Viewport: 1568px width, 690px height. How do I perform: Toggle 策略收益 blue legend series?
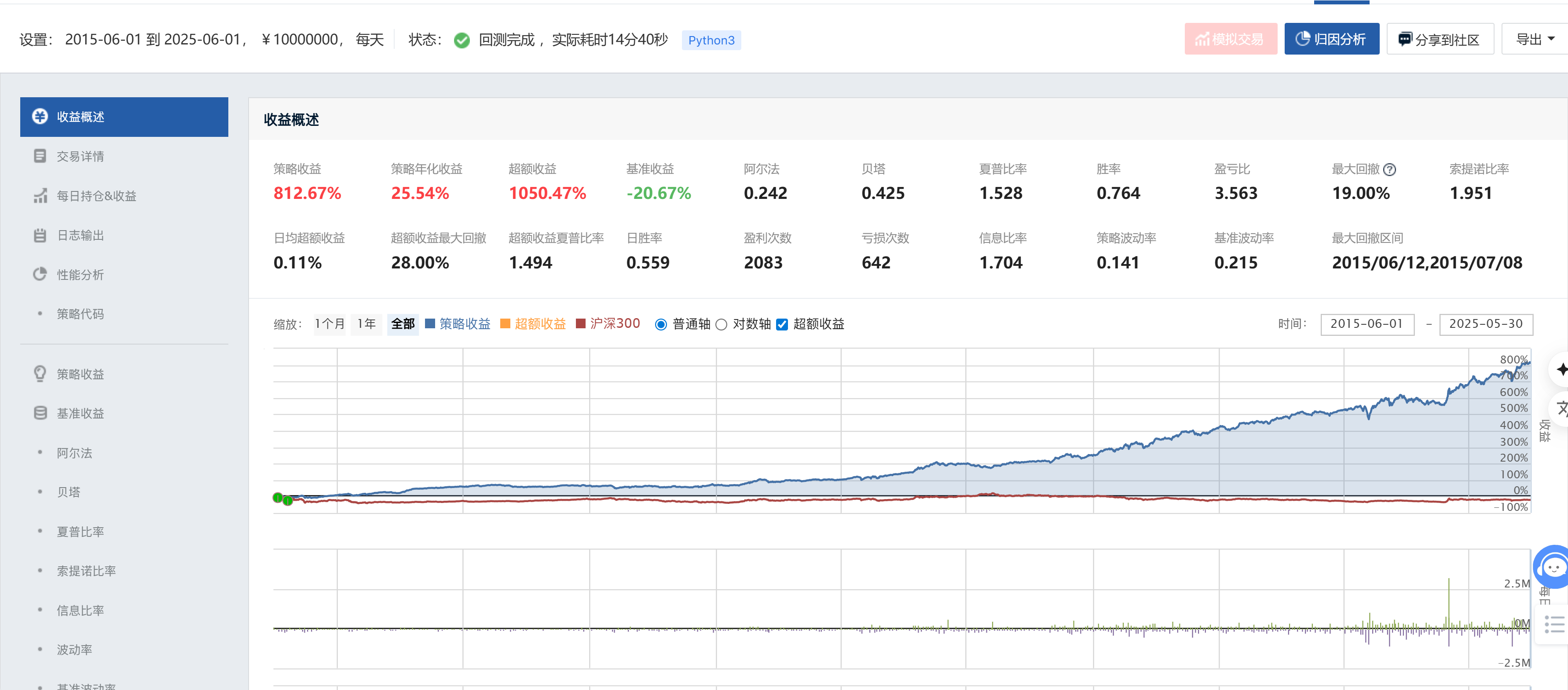click(458, 324)
